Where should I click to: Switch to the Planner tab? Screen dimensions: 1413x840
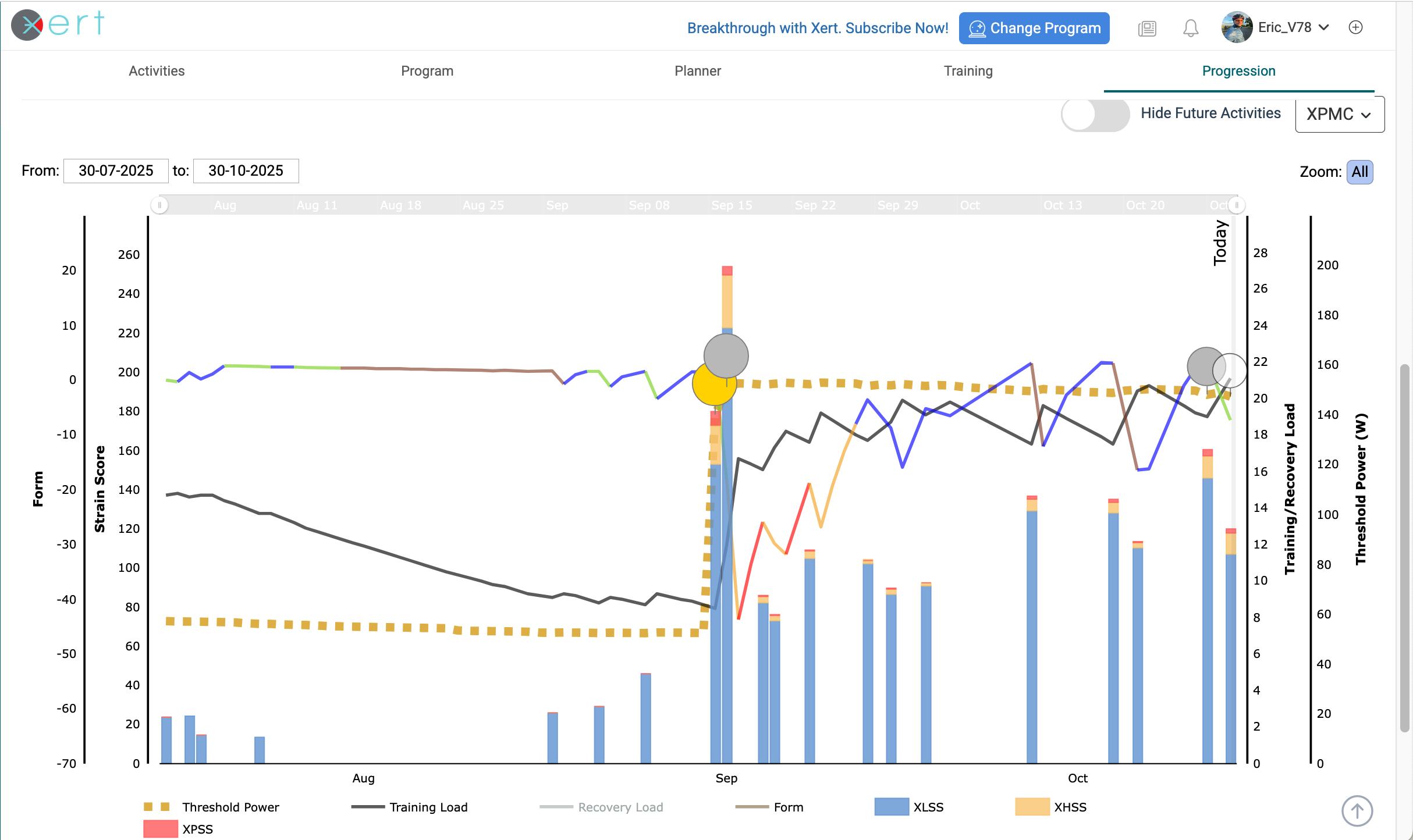[x=697, y=71]
